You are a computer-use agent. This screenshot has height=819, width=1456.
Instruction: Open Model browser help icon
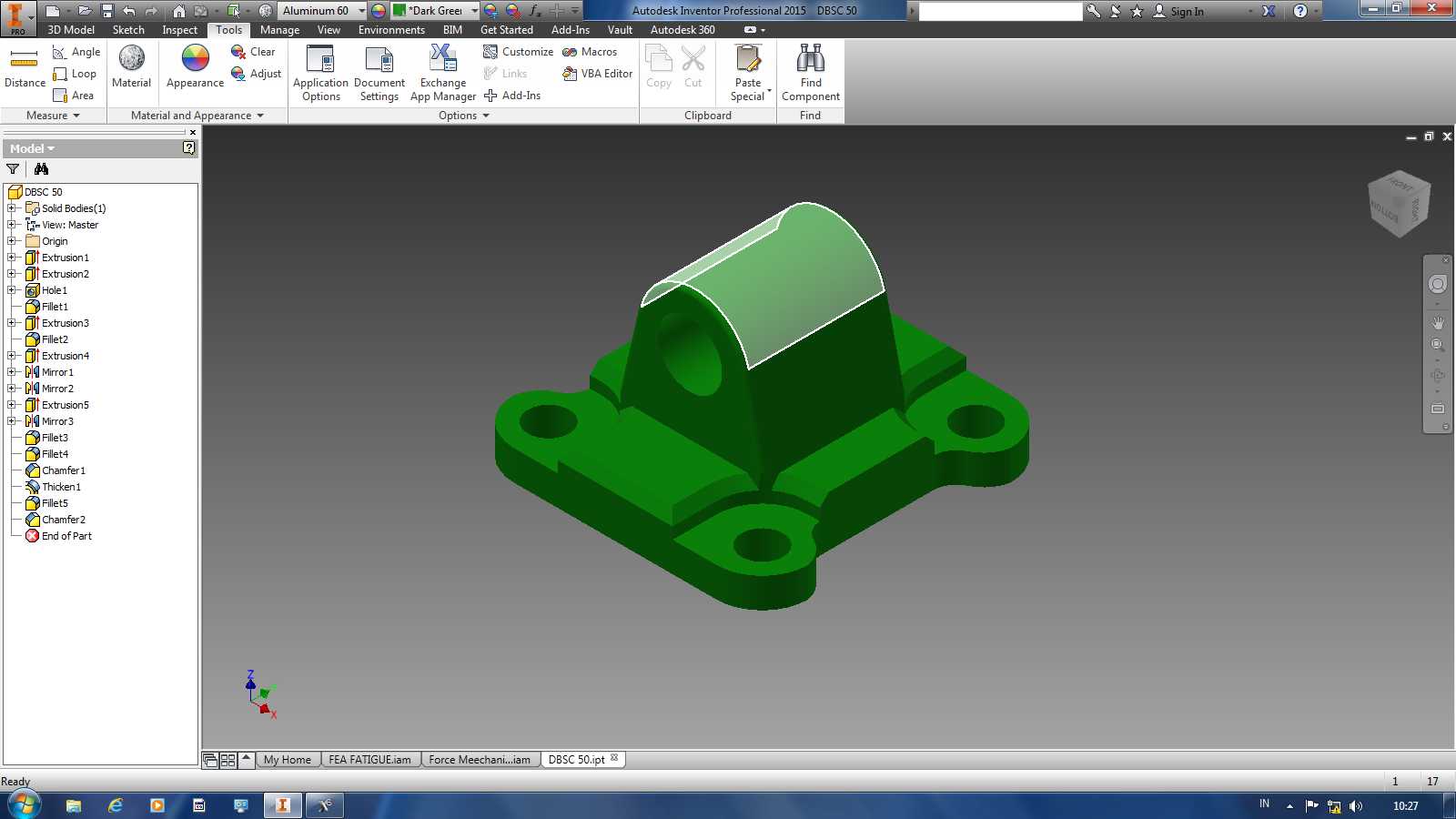[x=188, y=147]
